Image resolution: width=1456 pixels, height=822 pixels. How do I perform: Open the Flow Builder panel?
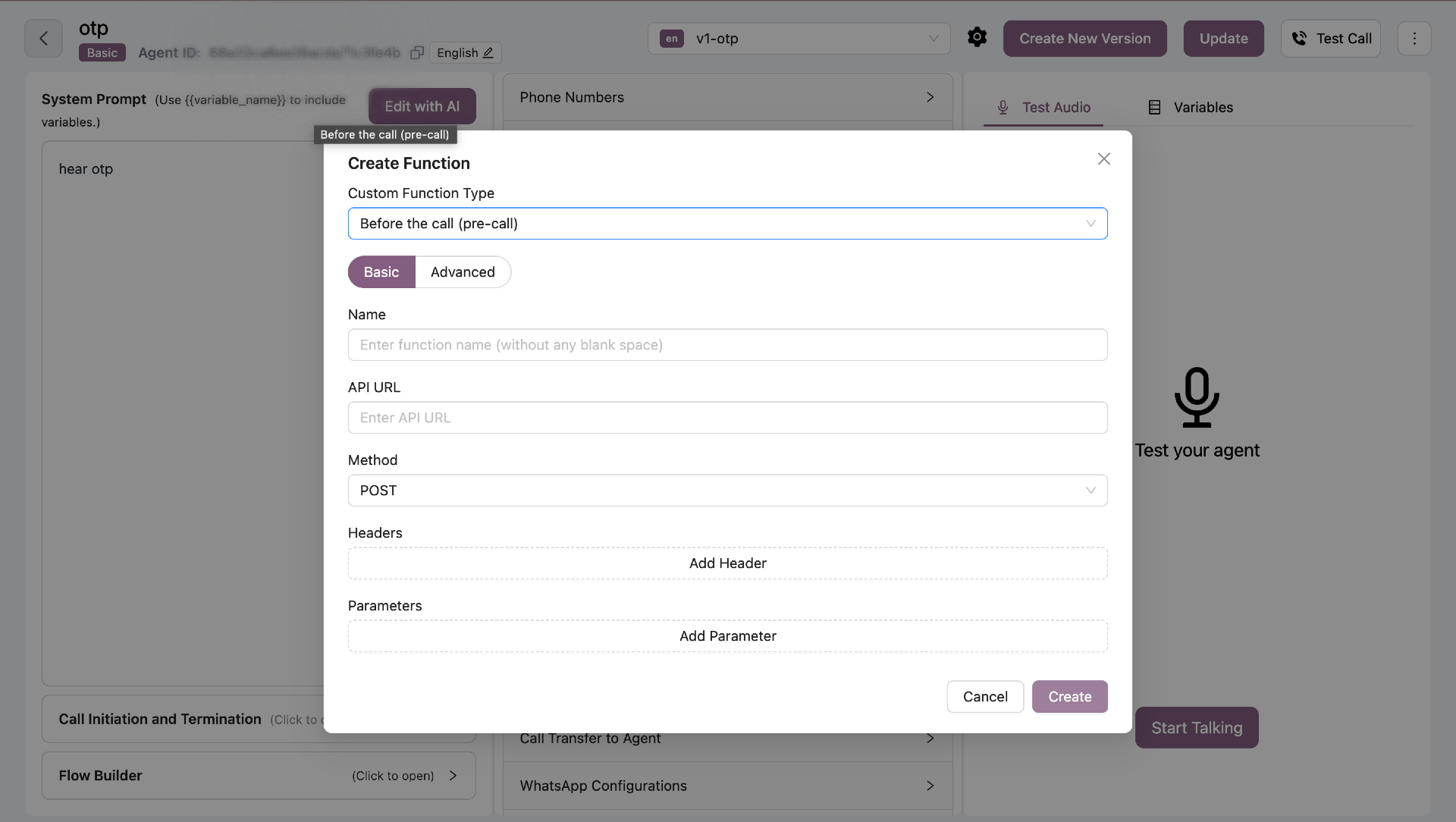click(259, 776)
